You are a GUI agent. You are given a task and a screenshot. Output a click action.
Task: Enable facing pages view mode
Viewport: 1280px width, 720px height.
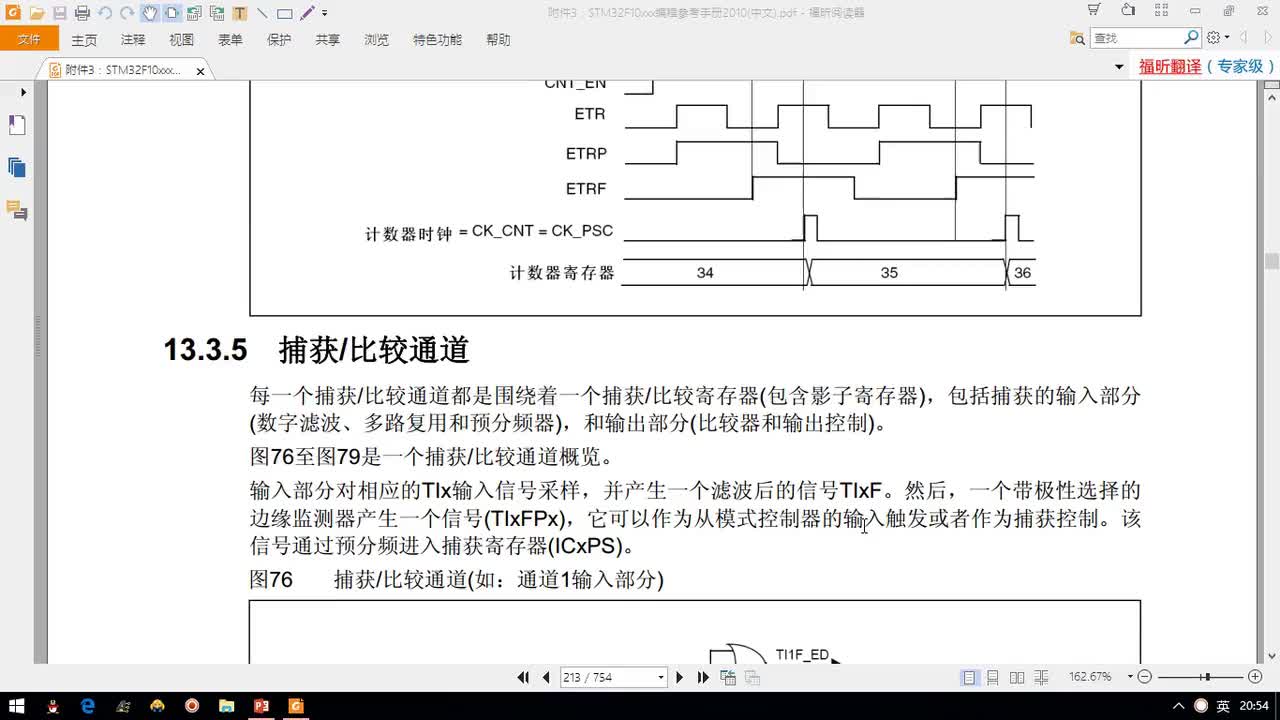pos(1017,677)
